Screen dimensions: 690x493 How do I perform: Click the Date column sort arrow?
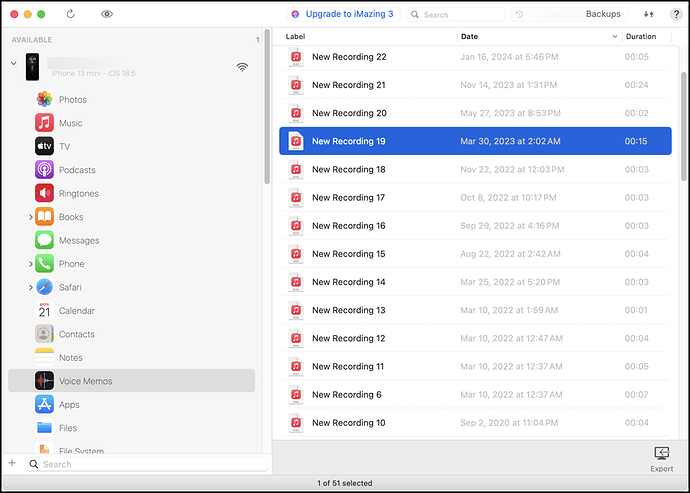(615, 37)
